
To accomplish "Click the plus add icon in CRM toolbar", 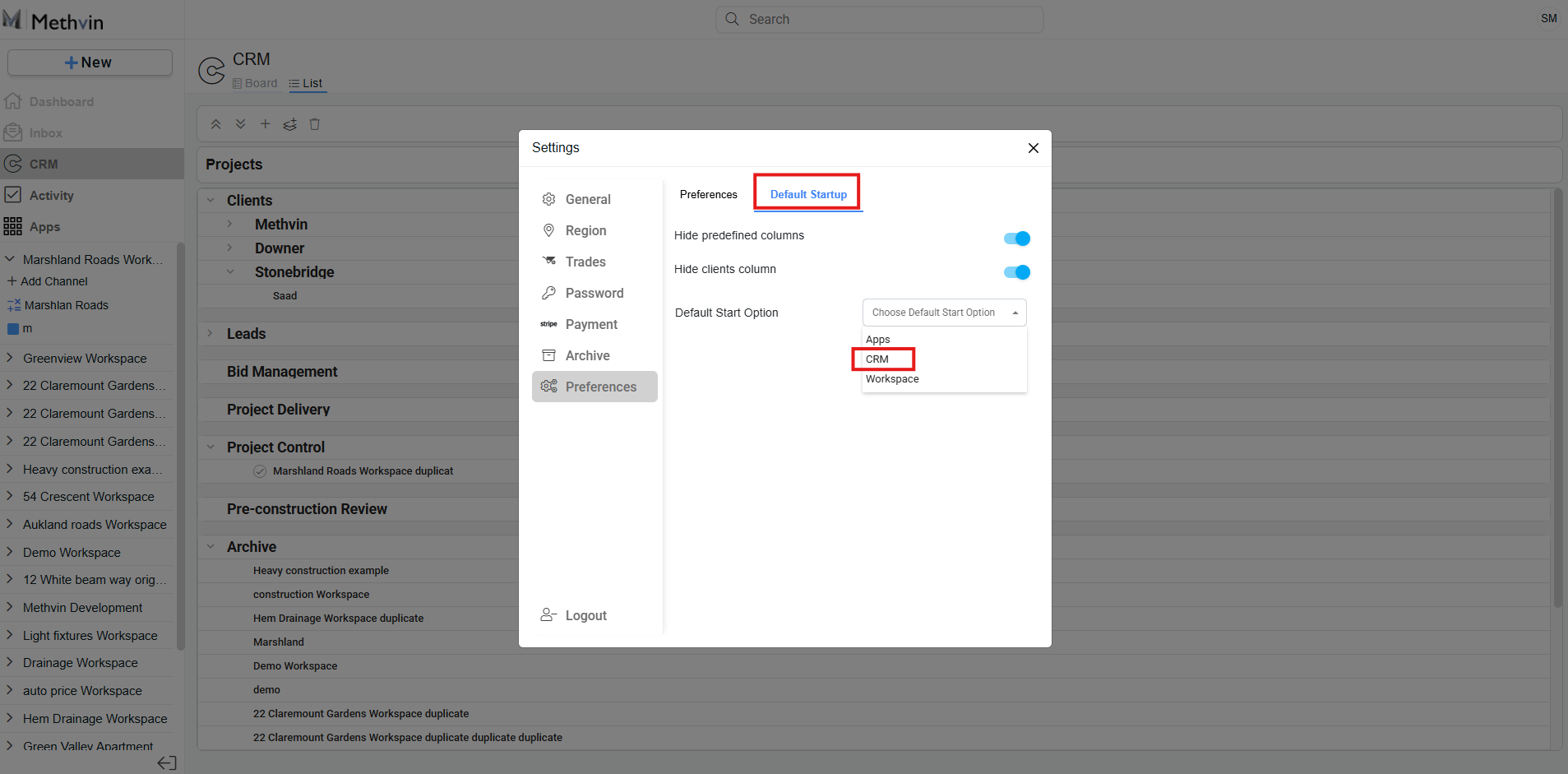I will tap(265, 124).
